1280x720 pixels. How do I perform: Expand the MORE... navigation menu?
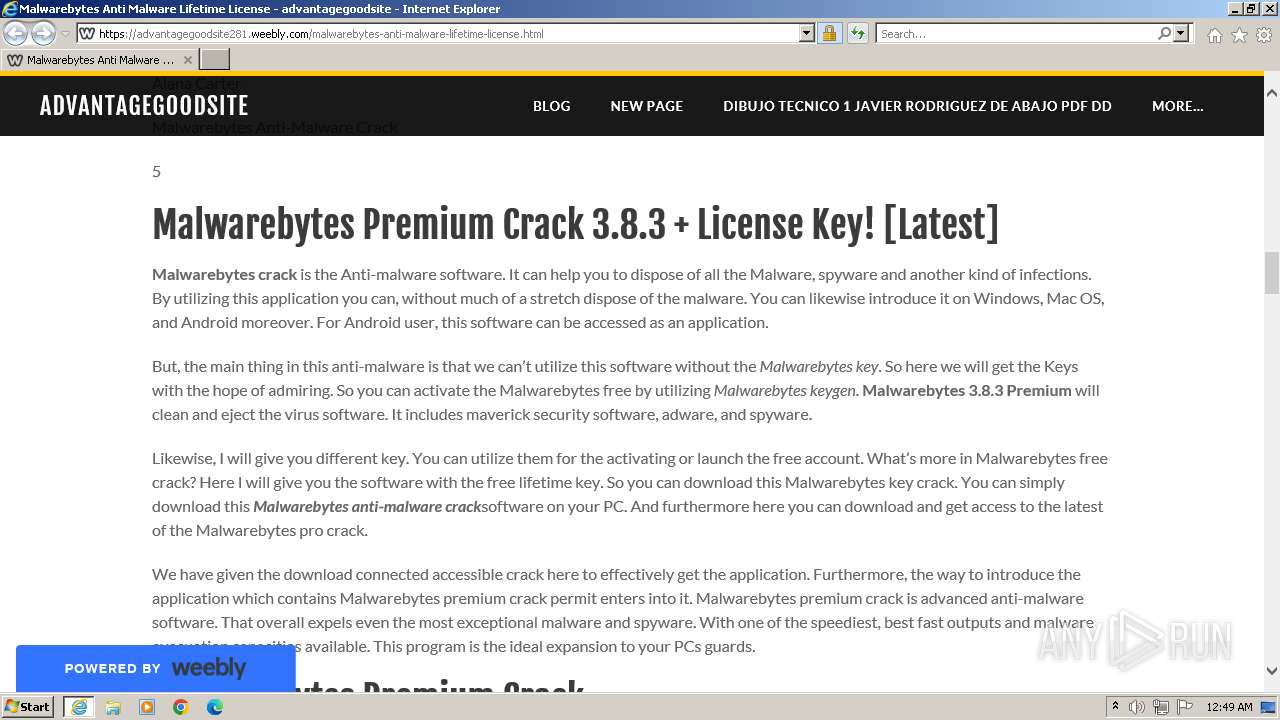pyautogui.click(x=1177, y=106)
